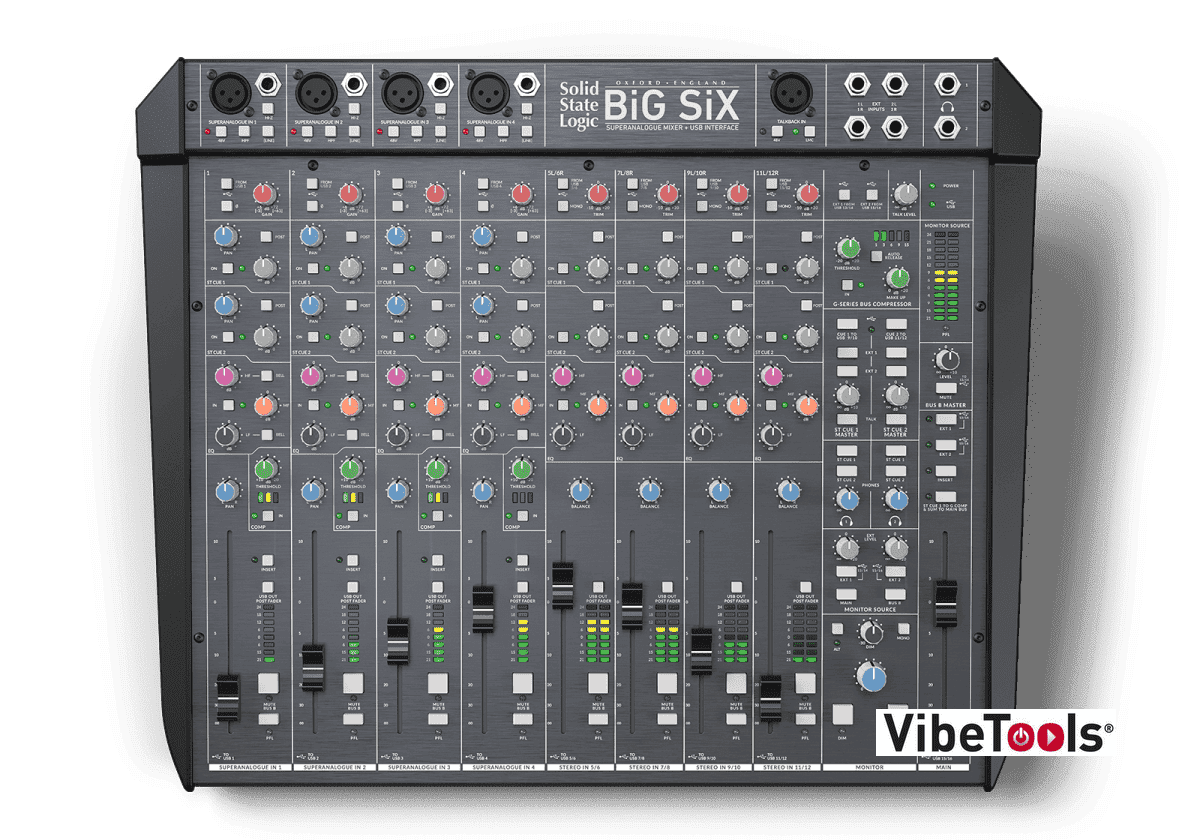Click the 7L/8R blue BALANCE knob
The width and height of the screenshot is (1200, 840).
click(x=649, y=490)
